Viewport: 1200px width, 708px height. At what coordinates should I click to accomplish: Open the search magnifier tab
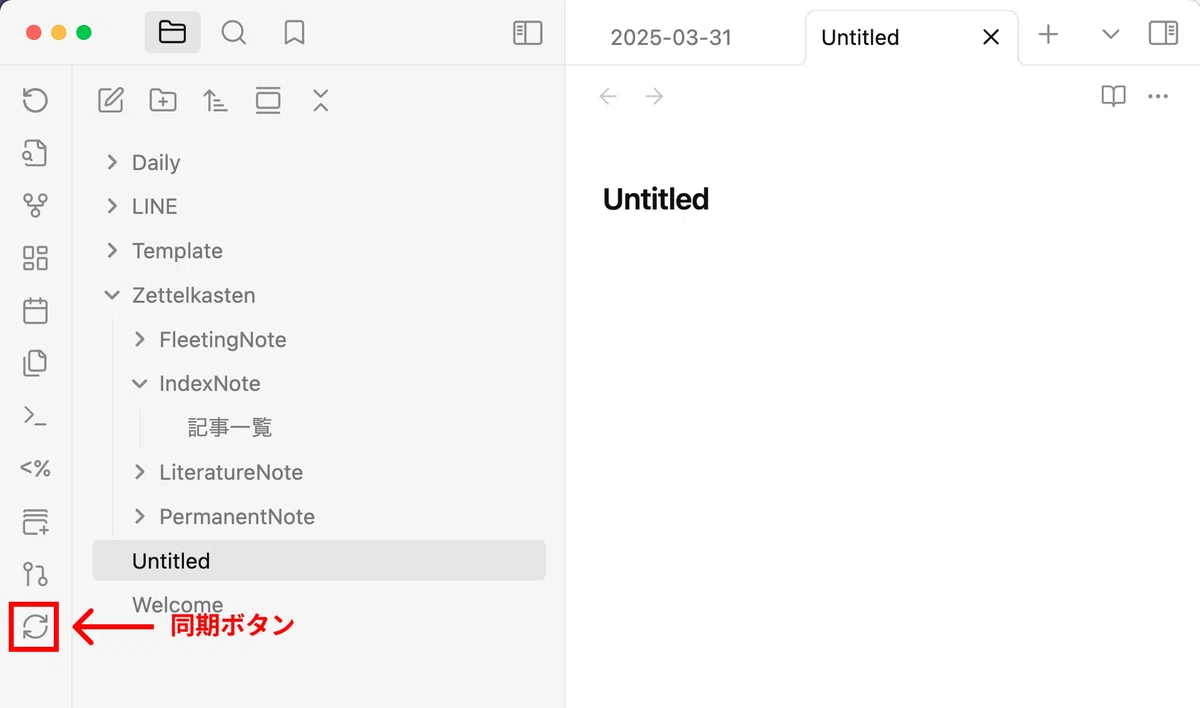pos(234,33)
